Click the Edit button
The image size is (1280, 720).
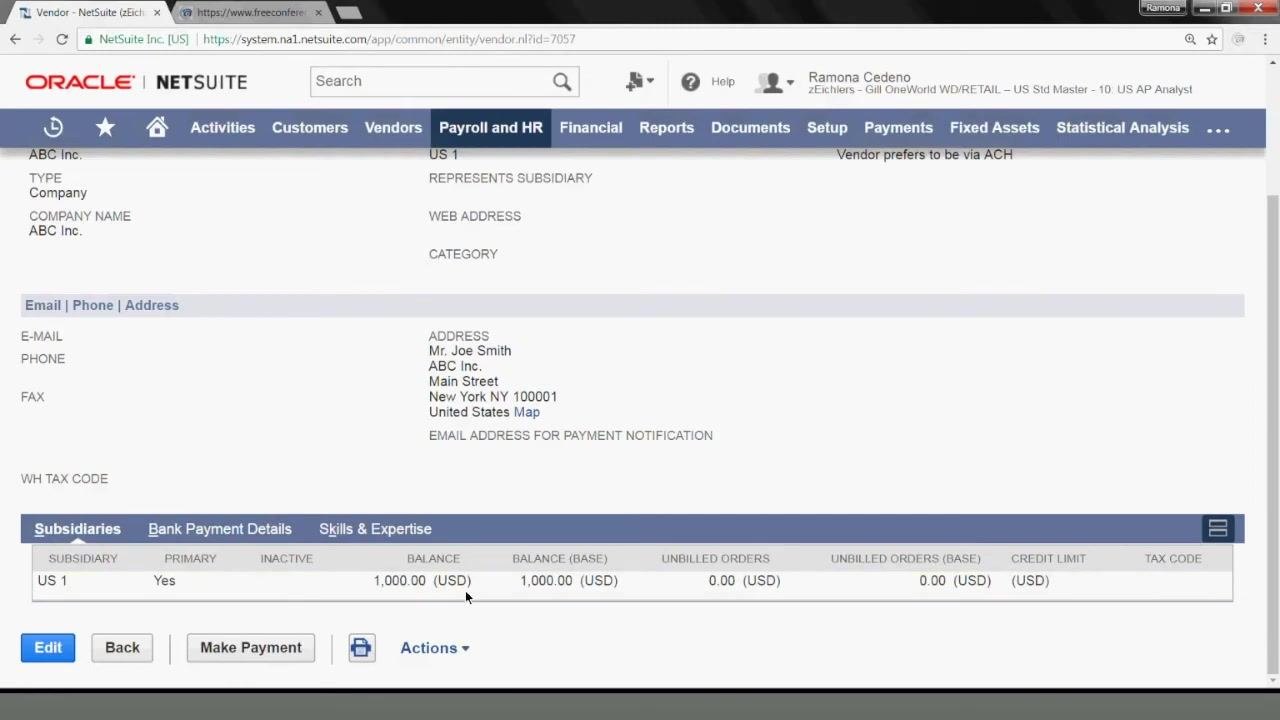48,648
